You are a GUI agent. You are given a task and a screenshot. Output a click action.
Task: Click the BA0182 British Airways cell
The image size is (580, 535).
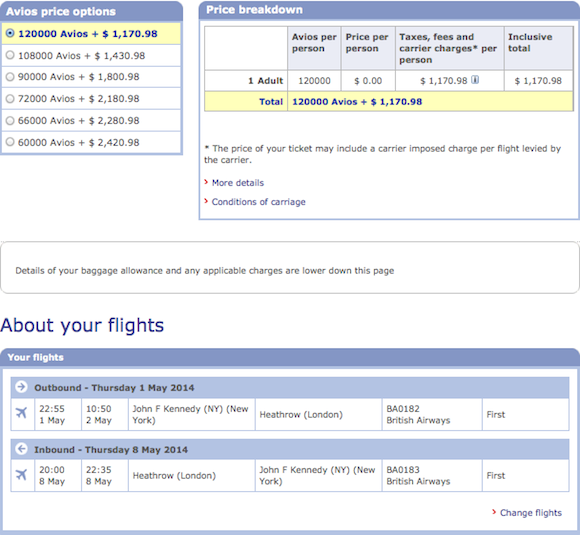click(x=432, y=414)
